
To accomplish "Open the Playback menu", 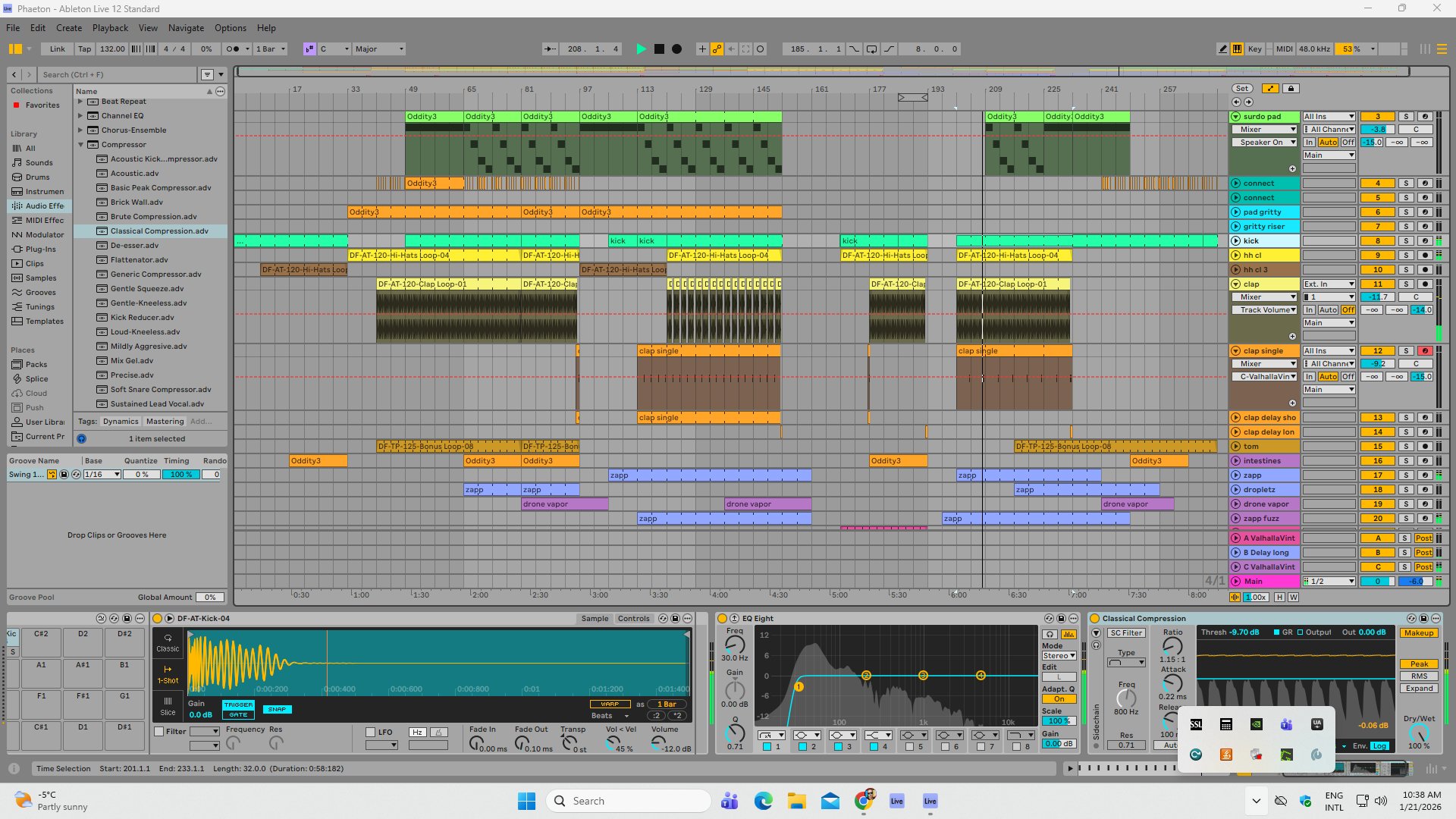I will [110, 28].
